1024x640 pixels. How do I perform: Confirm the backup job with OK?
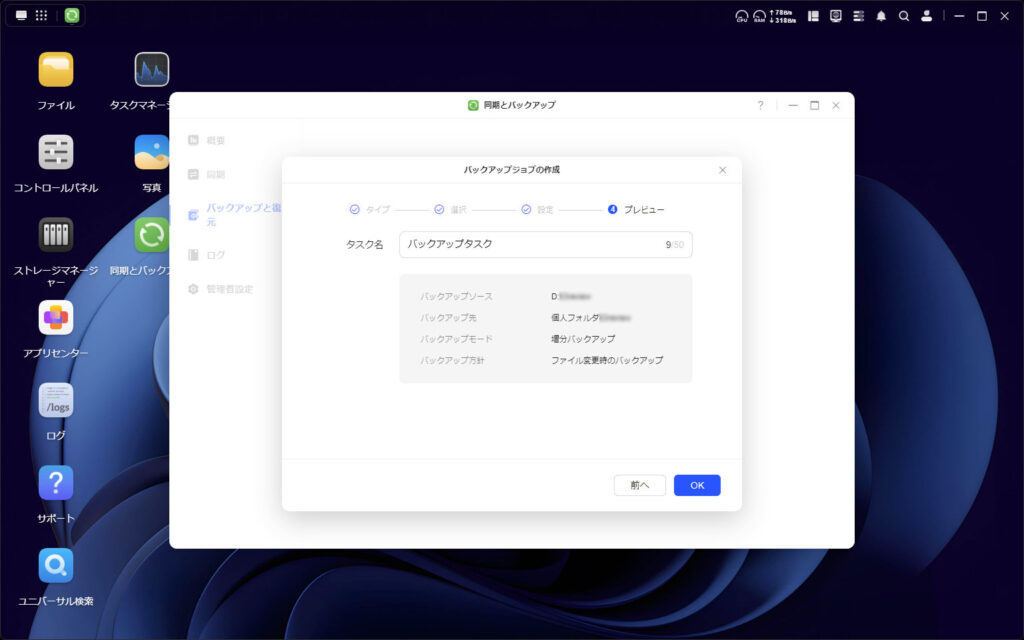click(697, 485)
